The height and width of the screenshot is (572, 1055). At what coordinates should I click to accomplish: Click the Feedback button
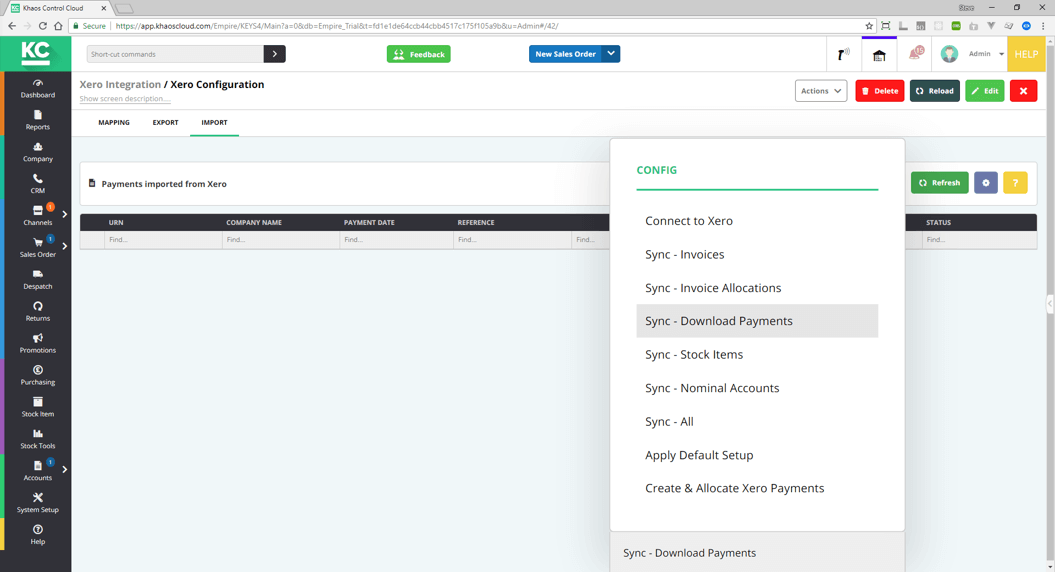click(x=419, y=54)
